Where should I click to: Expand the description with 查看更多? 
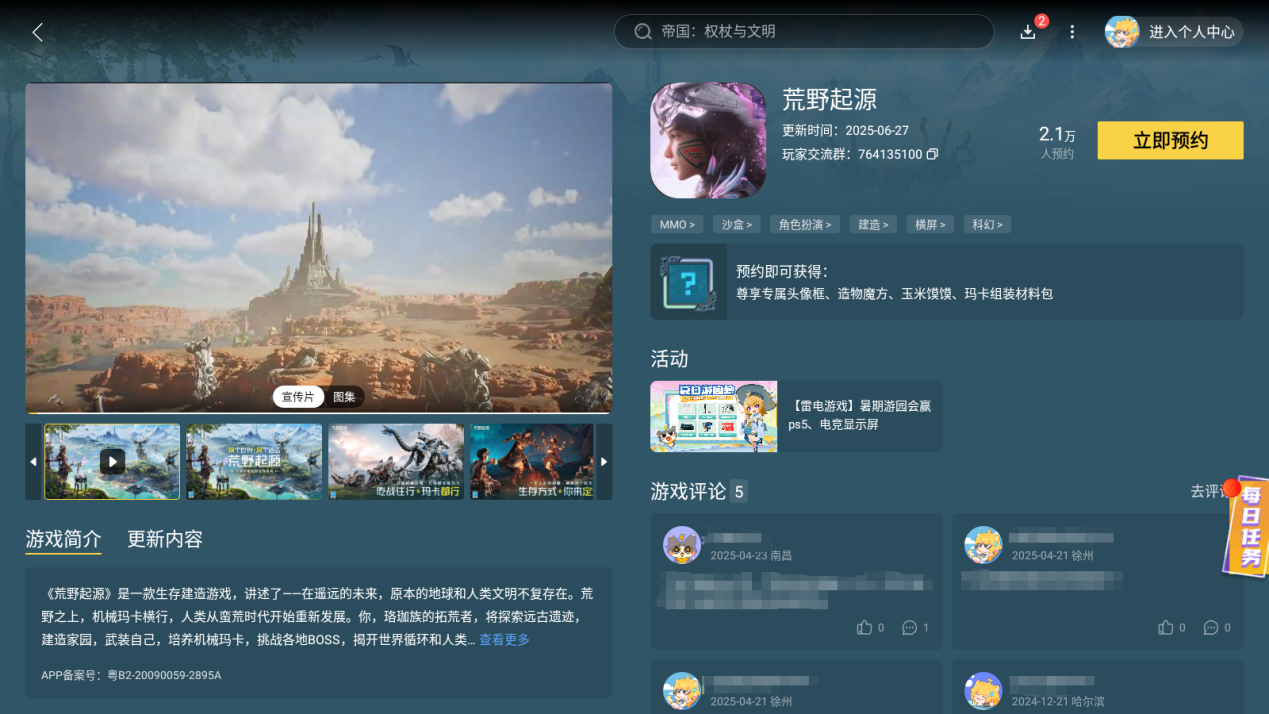pyautogui.click(x=504, y=640)
